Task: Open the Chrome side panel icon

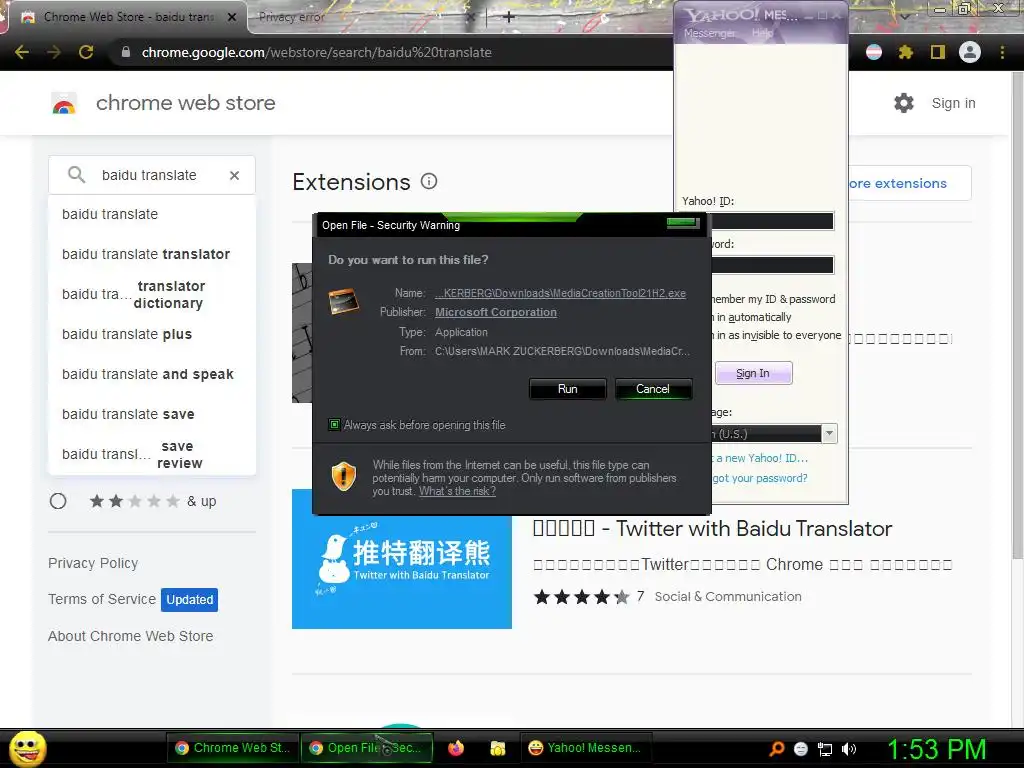Action: [938, 52]
